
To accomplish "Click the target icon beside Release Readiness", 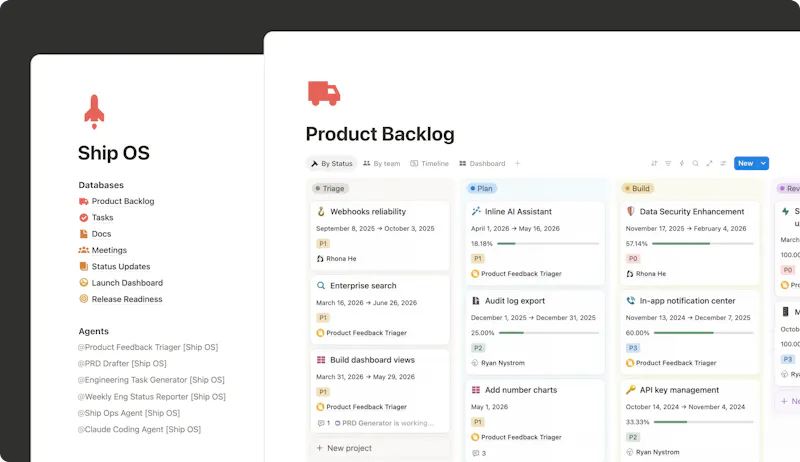I will pyautogui.click(x=84, y=299).
